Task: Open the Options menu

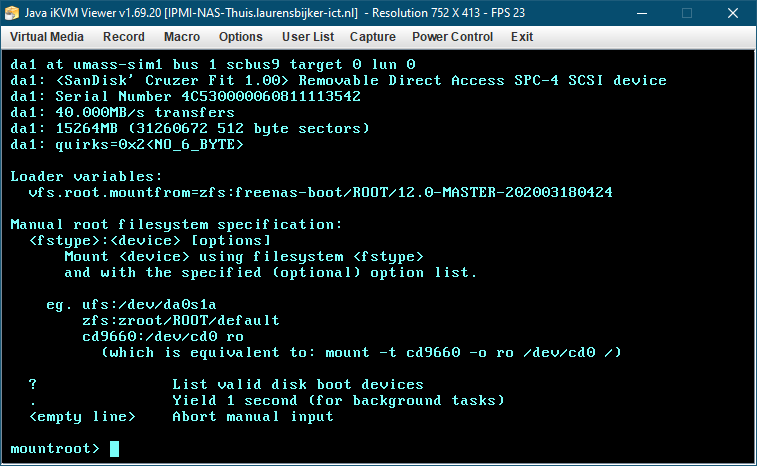Action: (240, 37)
